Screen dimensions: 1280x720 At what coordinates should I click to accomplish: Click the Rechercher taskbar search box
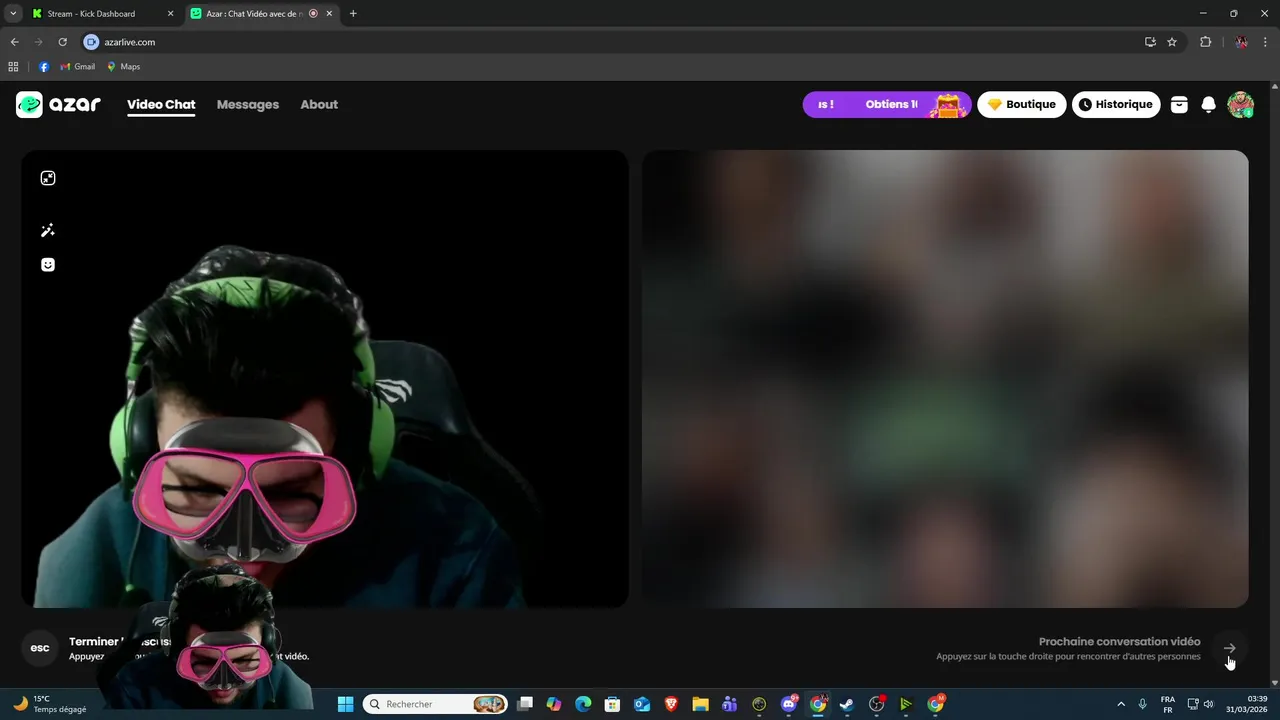[435, 704]
